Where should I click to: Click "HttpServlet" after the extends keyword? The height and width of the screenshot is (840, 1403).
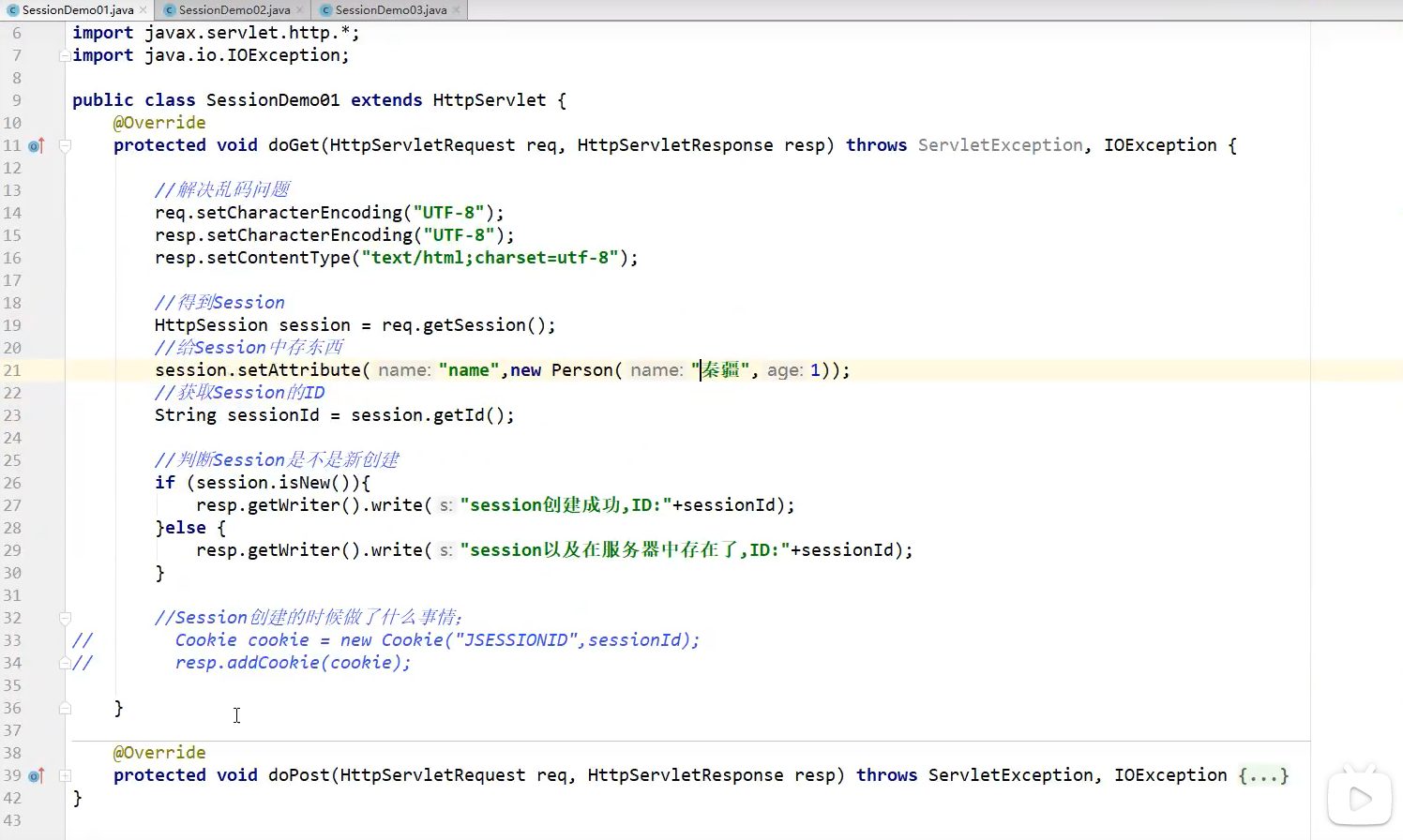tap(490, 100)
